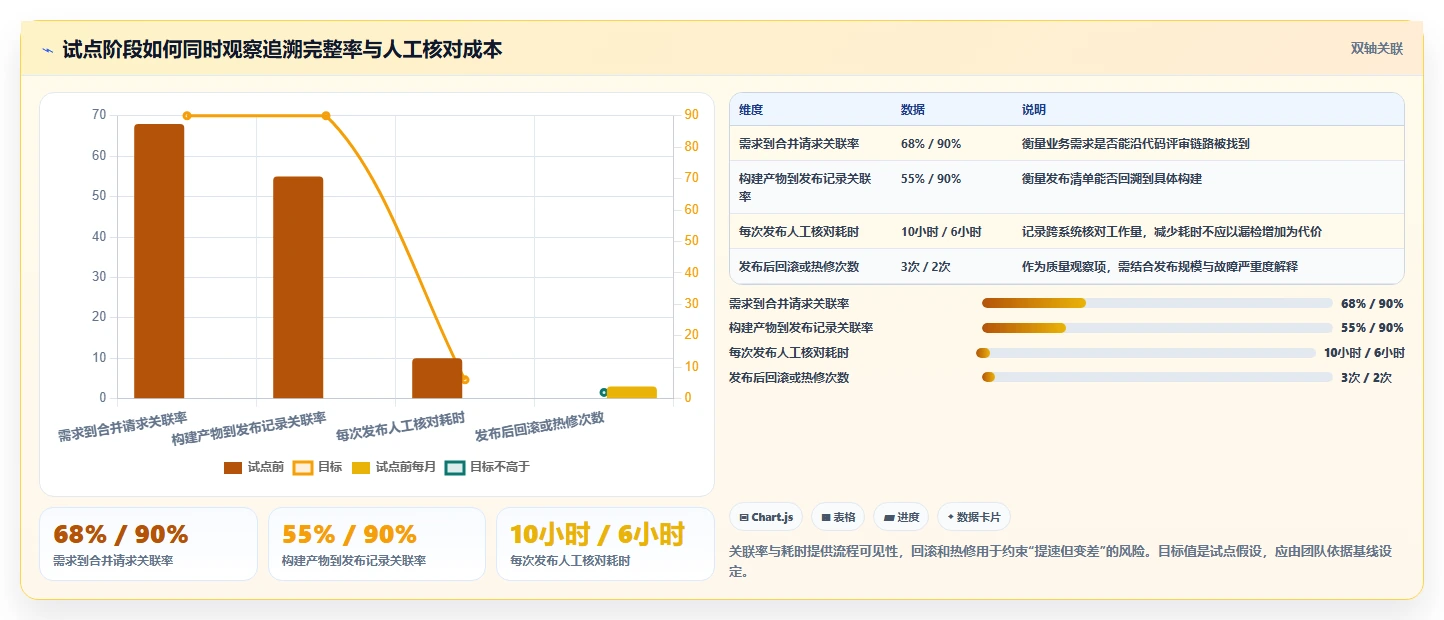Click x-axis label 每次发布人工核对耗时

(x=401, y=427)
